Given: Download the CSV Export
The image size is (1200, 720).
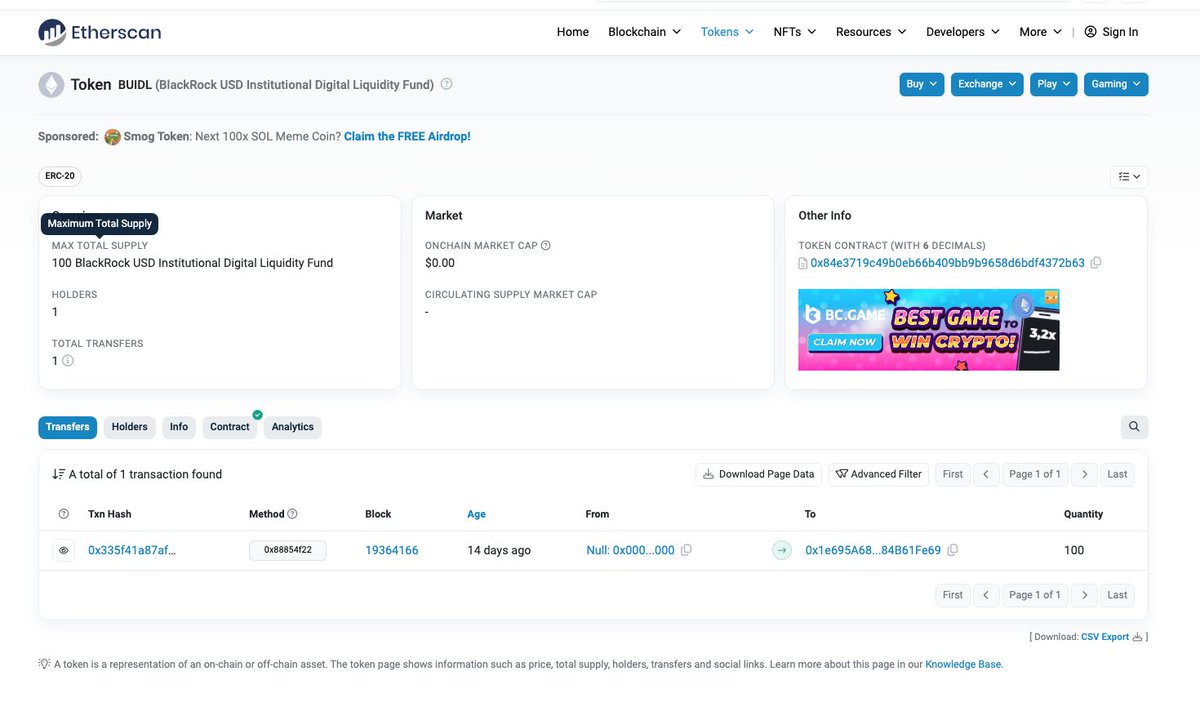Looking at the screenshot, I should 1105,637.
